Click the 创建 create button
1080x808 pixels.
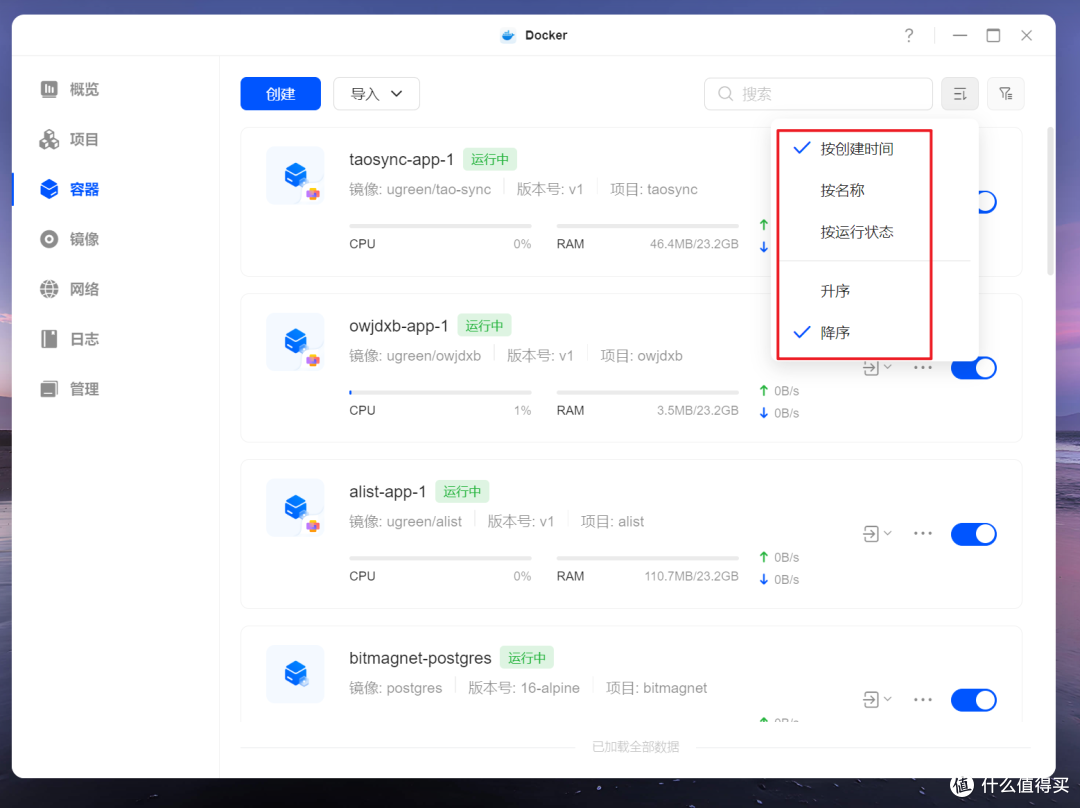[280, 94]
